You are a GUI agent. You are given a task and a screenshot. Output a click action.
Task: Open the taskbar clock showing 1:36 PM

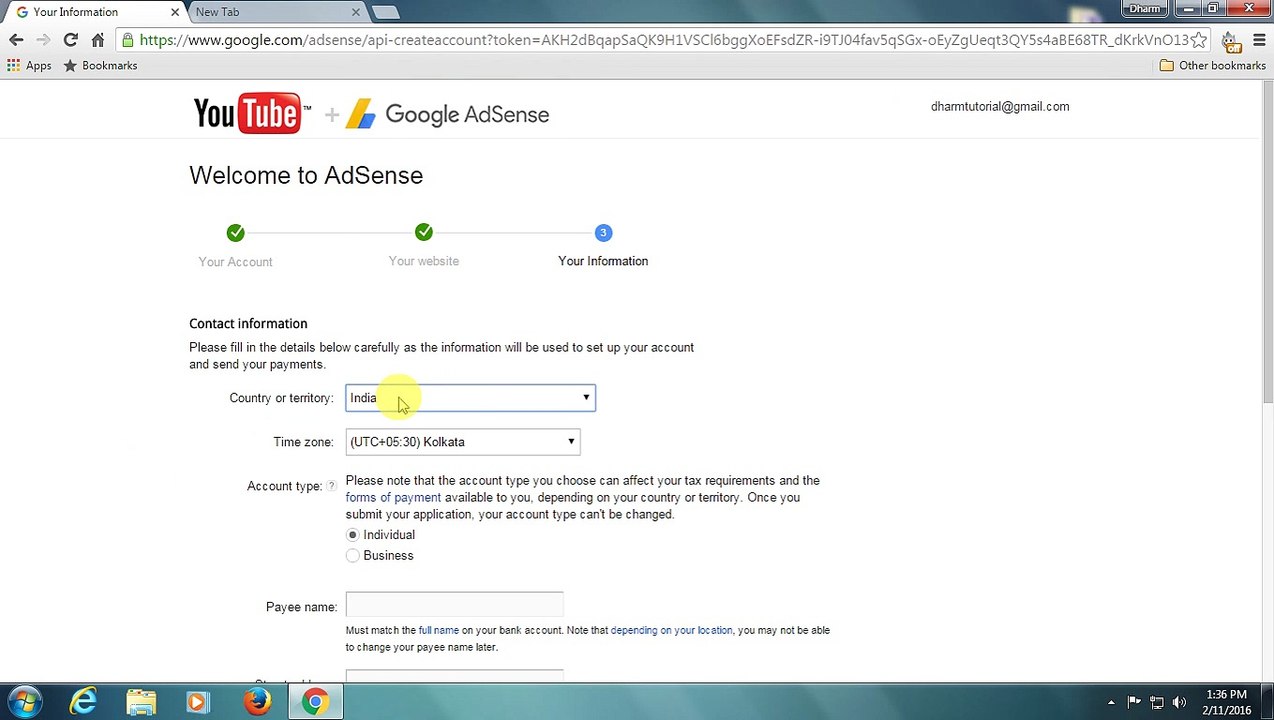(x=1227, y=702)
